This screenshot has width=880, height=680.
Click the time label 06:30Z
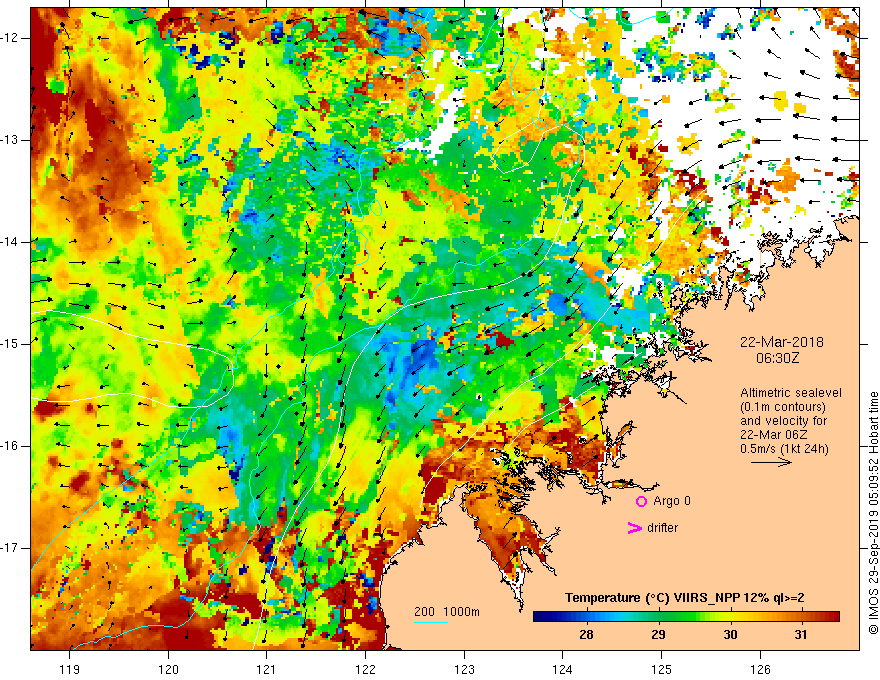coord(777,358)
